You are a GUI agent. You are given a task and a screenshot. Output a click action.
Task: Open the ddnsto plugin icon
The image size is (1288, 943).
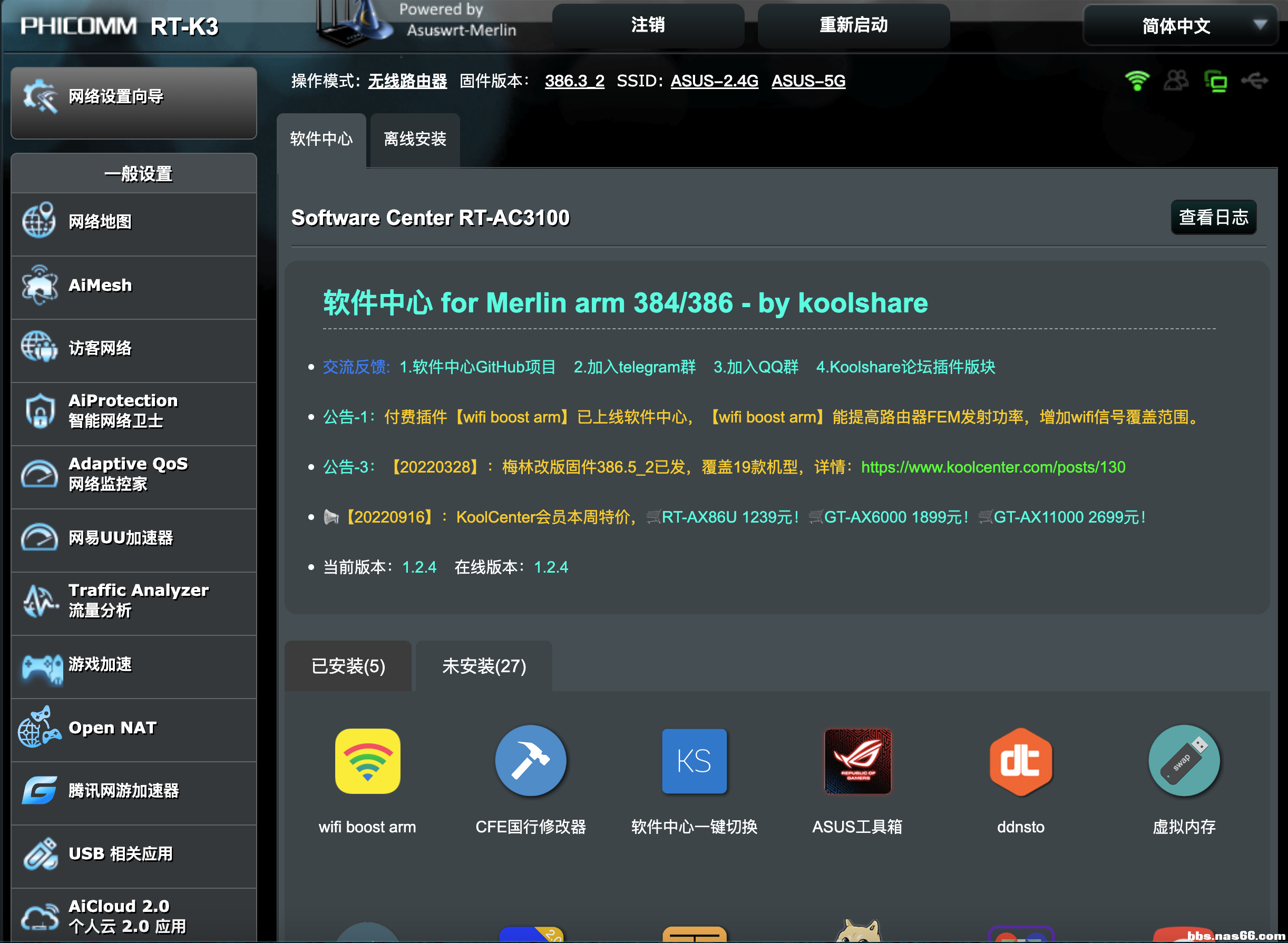pos(1021,761)
